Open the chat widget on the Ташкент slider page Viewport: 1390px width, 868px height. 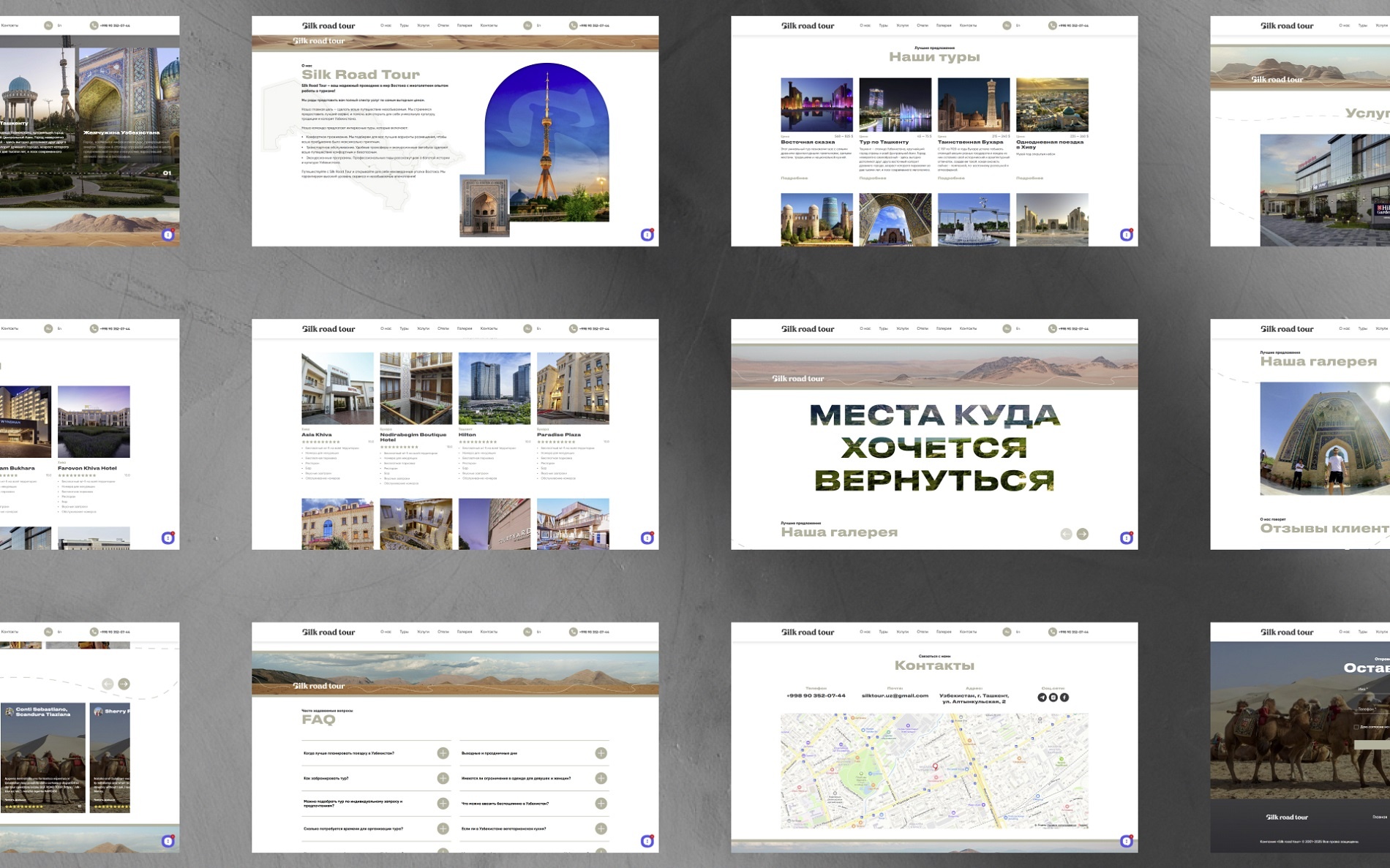click(168, 235)
